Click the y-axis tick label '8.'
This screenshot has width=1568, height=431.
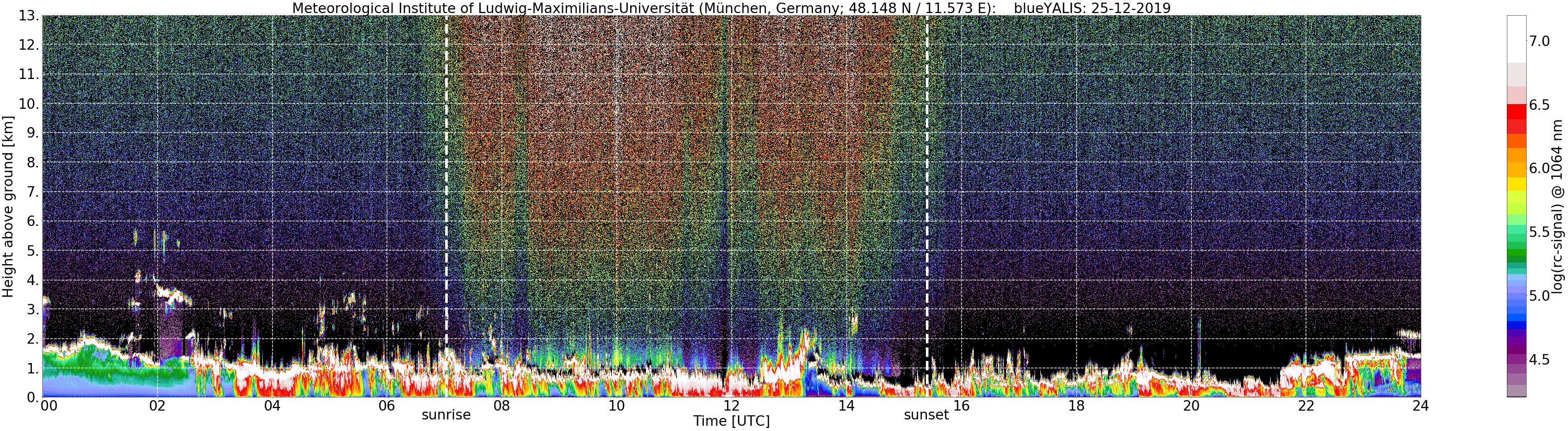pyautogui.click(x=33, y=162)
